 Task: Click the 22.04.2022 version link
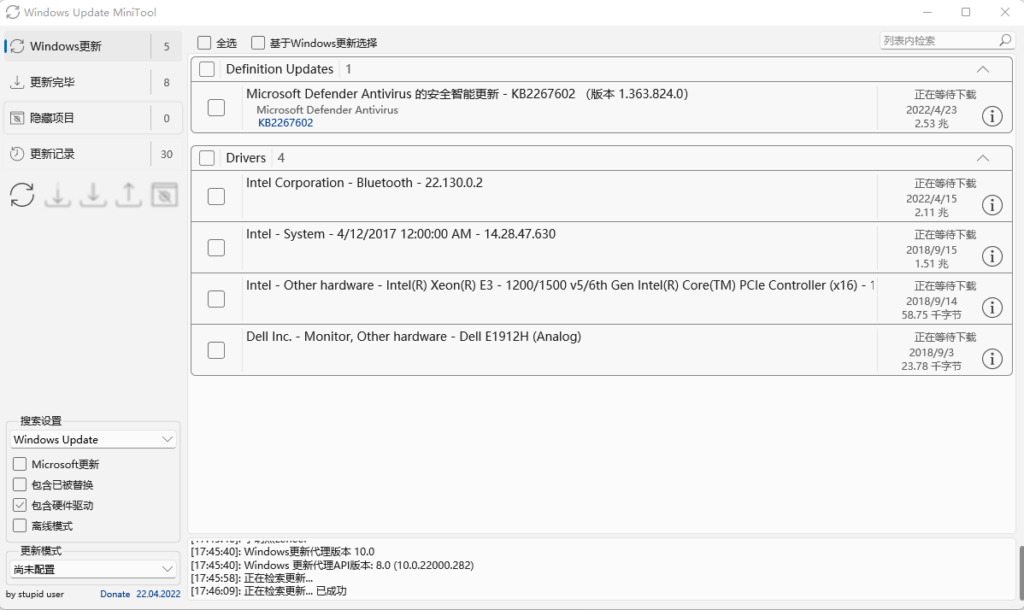pos(158,594)
